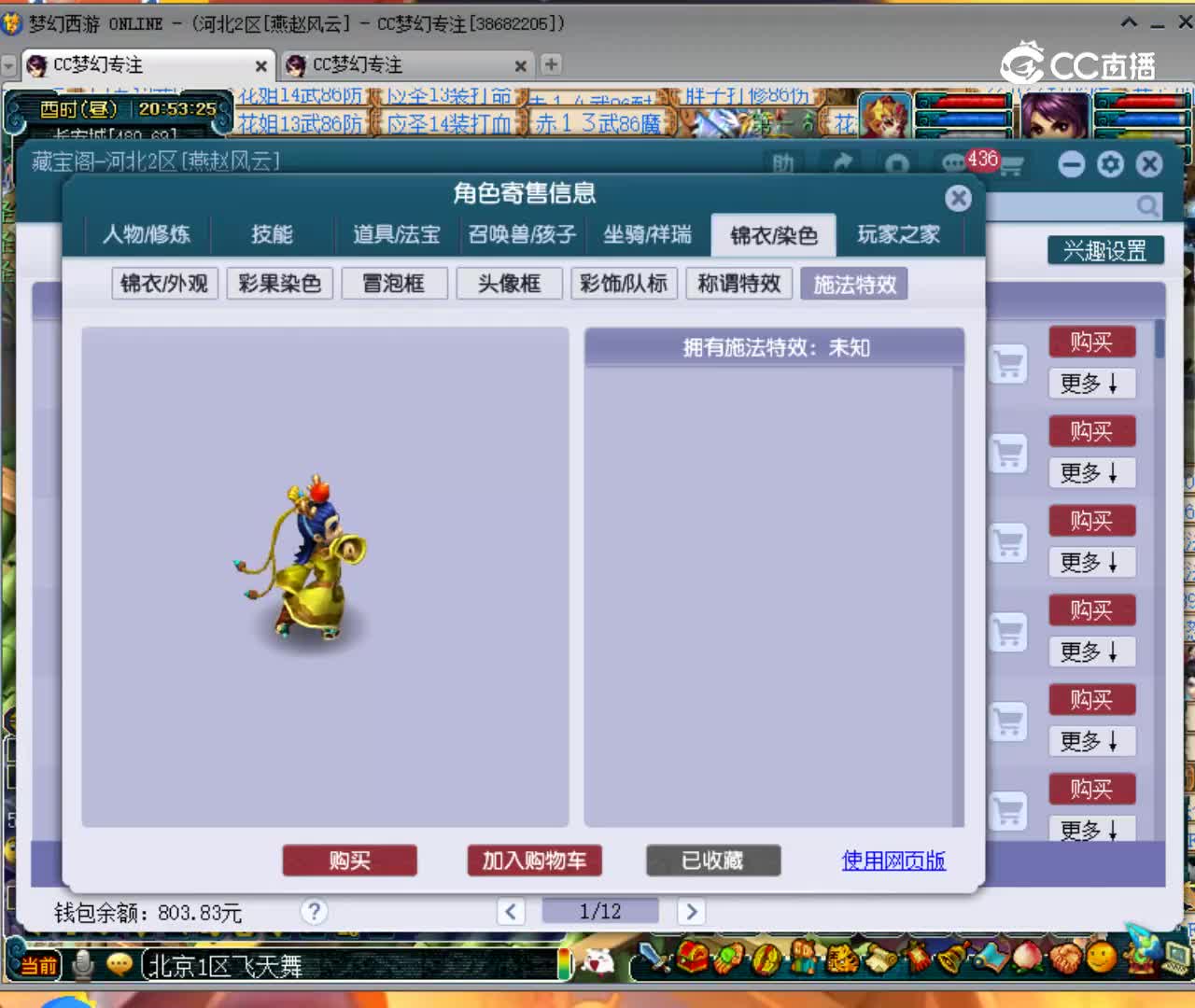This screenshot has height=1008, width=1195.
Task: Click the 已收藏 button
Action: (x=713, y=861)
